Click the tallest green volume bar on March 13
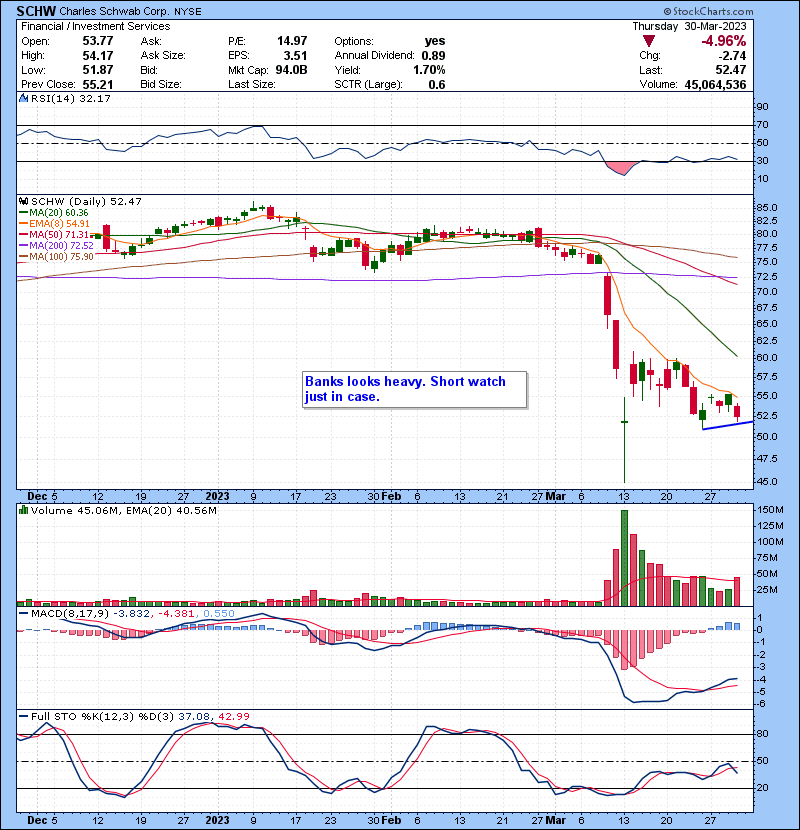 [x=624, y=558]
